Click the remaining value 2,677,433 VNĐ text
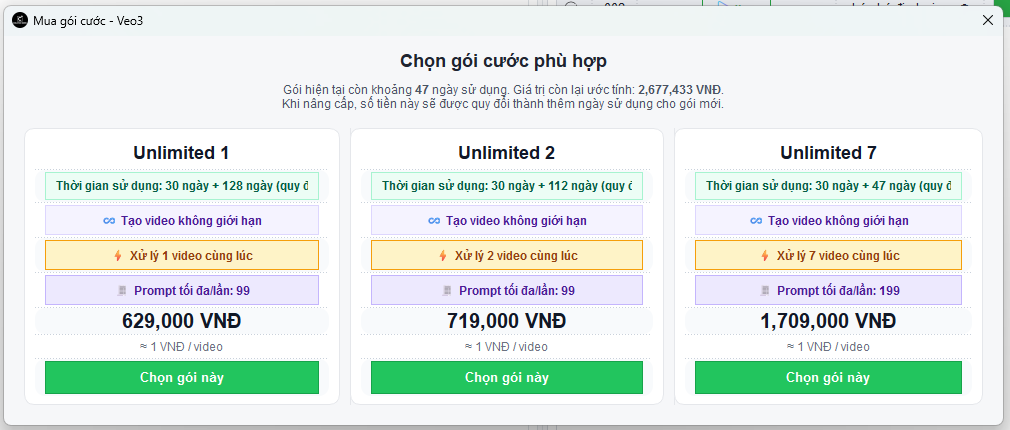The width and height of the screenshot is (1010, 430). click(680, 89)
